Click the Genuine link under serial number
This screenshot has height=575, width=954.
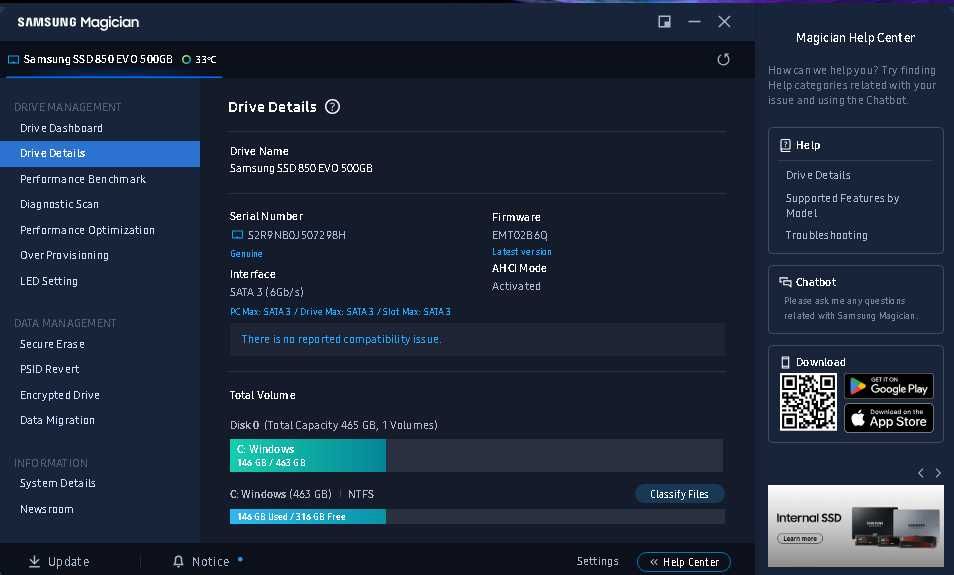coord(246,254)
